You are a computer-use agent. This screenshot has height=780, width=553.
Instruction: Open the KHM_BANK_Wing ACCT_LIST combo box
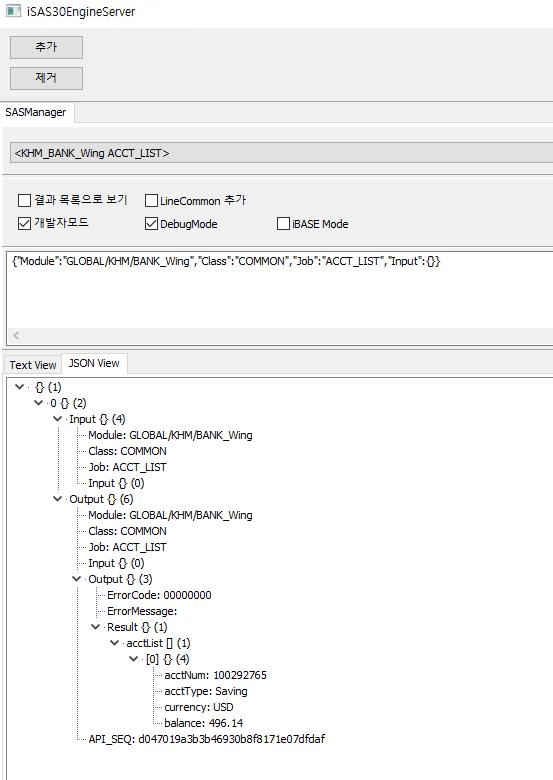click(x=281, y=153)
